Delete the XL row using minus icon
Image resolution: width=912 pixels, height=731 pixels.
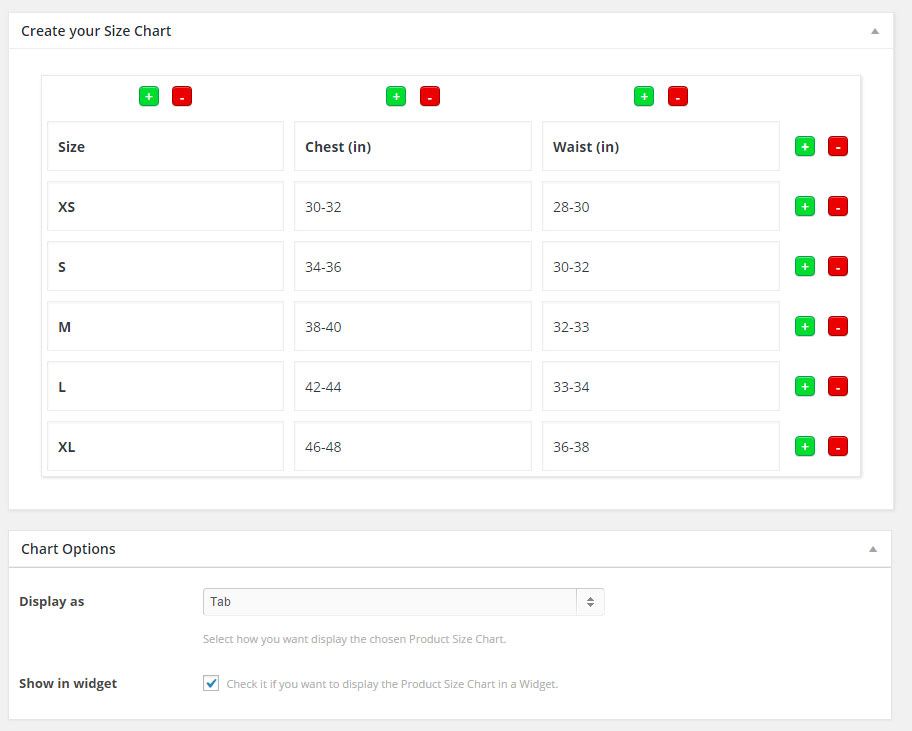[x=838, y=447]
